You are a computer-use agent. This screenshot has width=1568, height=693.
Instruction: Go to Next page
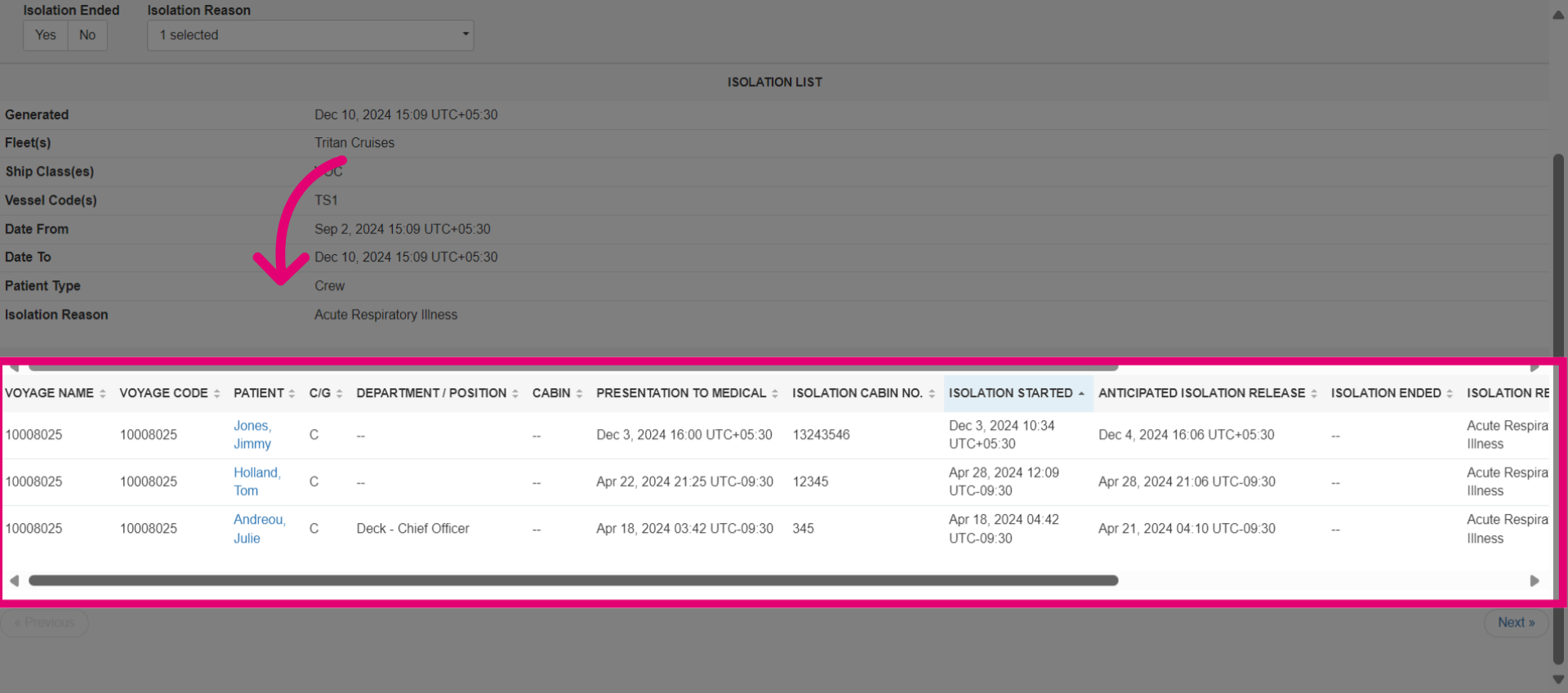click(x=1516, y=623)
